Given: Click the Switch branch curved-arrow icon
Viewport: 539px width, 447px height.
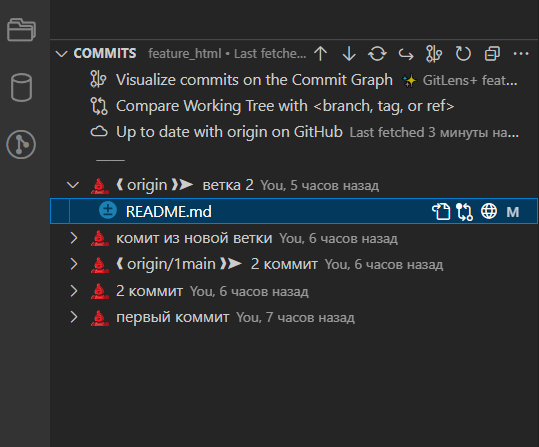Looking at the screenshot, I should click(x=406, y=54).
